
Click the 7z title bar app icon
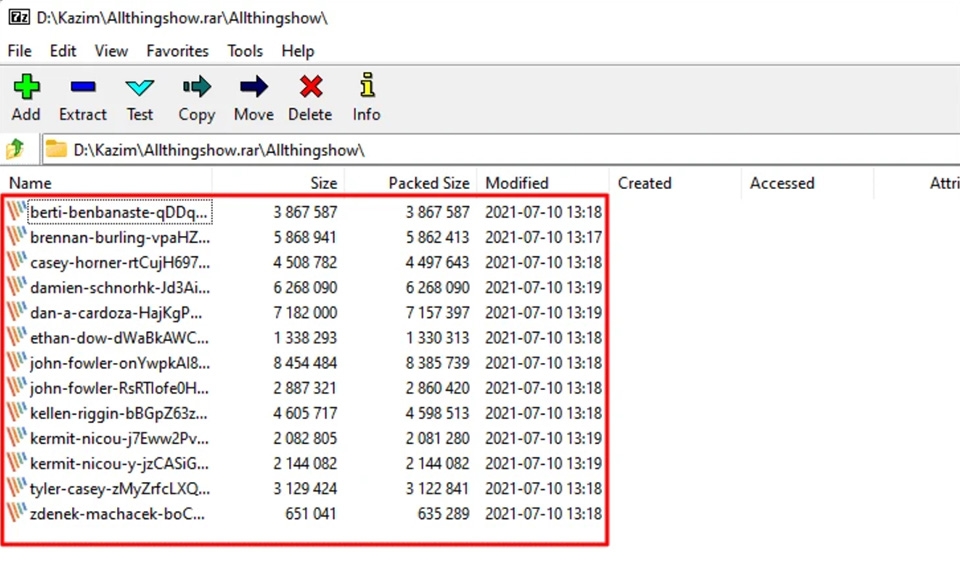click(18, 17)
